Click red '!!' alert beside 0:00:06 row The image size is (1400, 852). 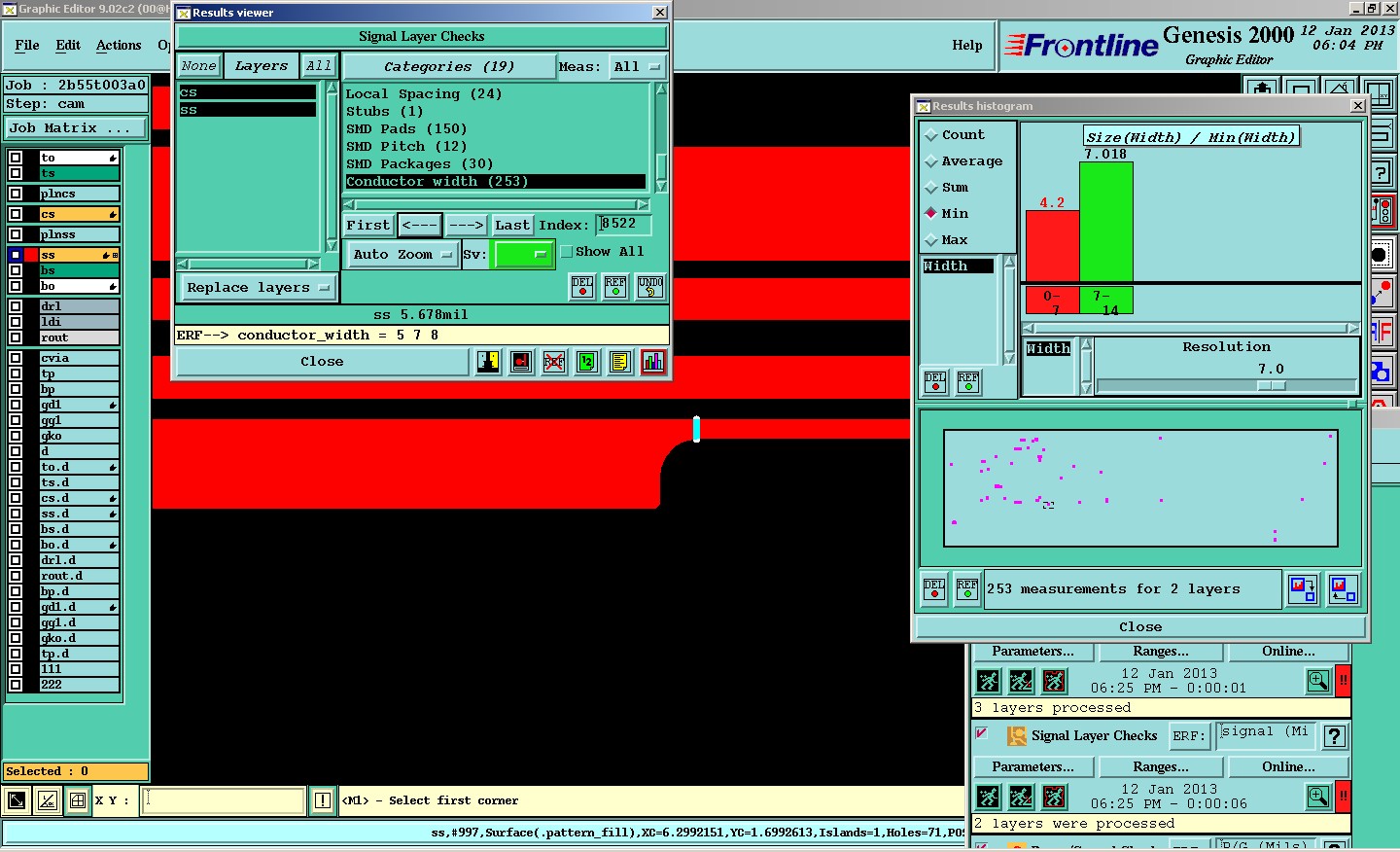(1344, 796)
